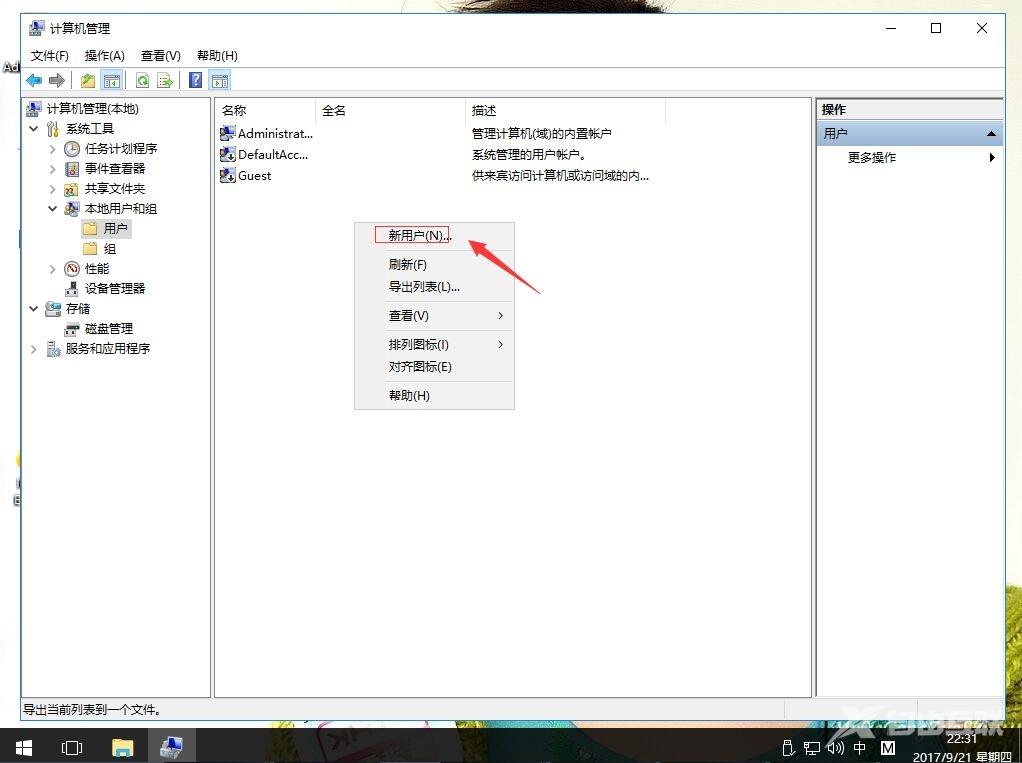Click the Back arrow in the toolbar
The height and width of the screenshot is (763, 1022).
click(34, 81)
